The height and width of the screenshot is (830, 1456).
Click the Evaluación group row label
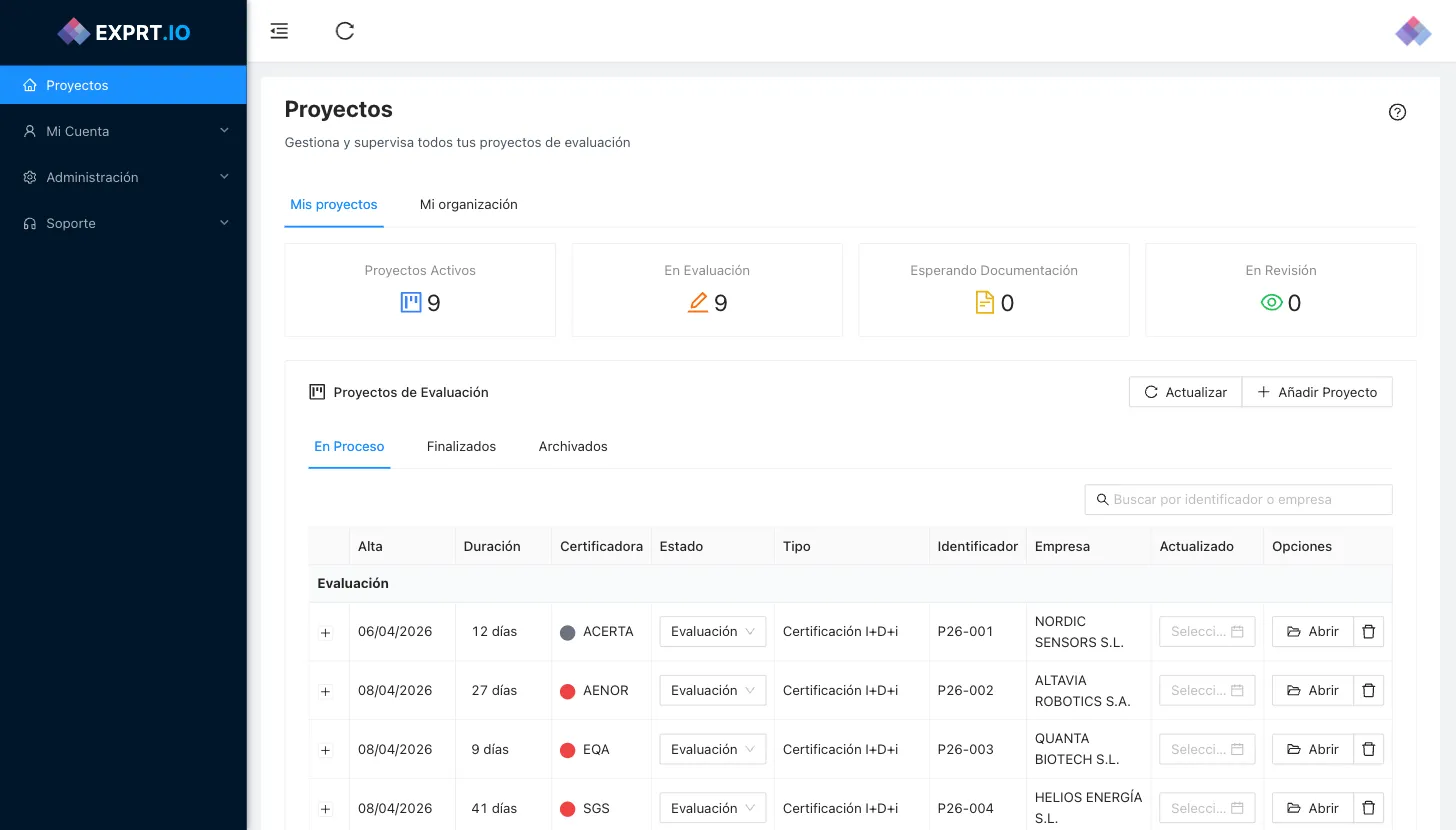[353, 583]
